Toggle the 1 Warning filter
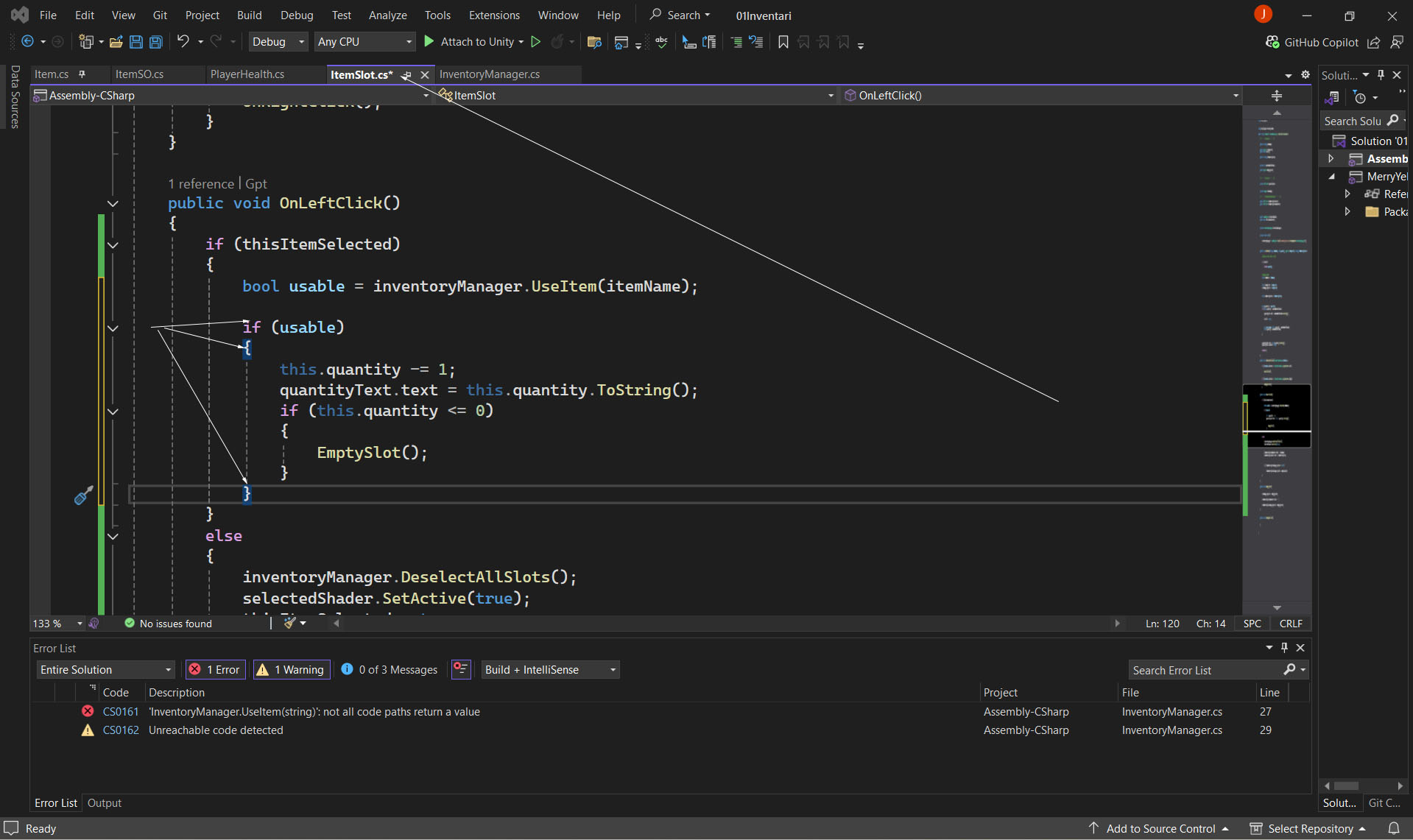1413x840 pixels. coord(292,669)
